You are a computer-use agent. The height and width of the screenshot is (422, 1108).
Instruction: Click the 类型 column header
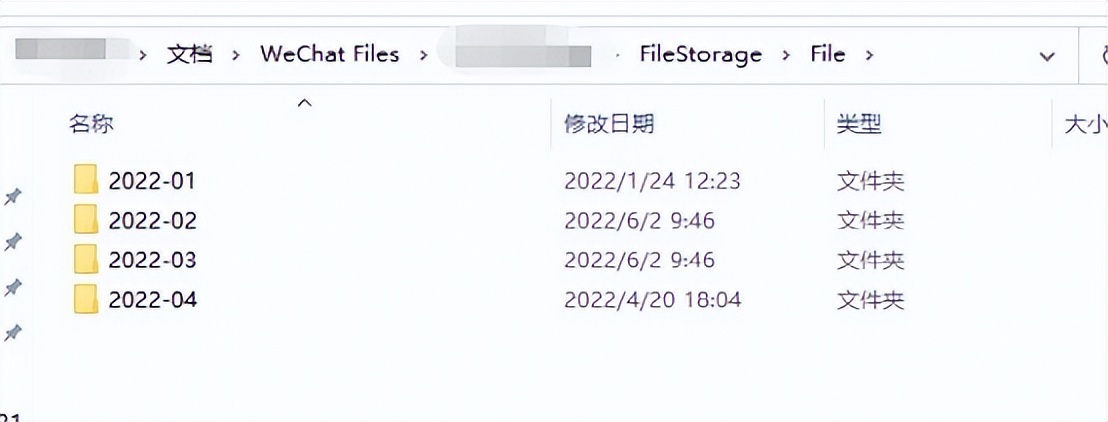point(858,124)
